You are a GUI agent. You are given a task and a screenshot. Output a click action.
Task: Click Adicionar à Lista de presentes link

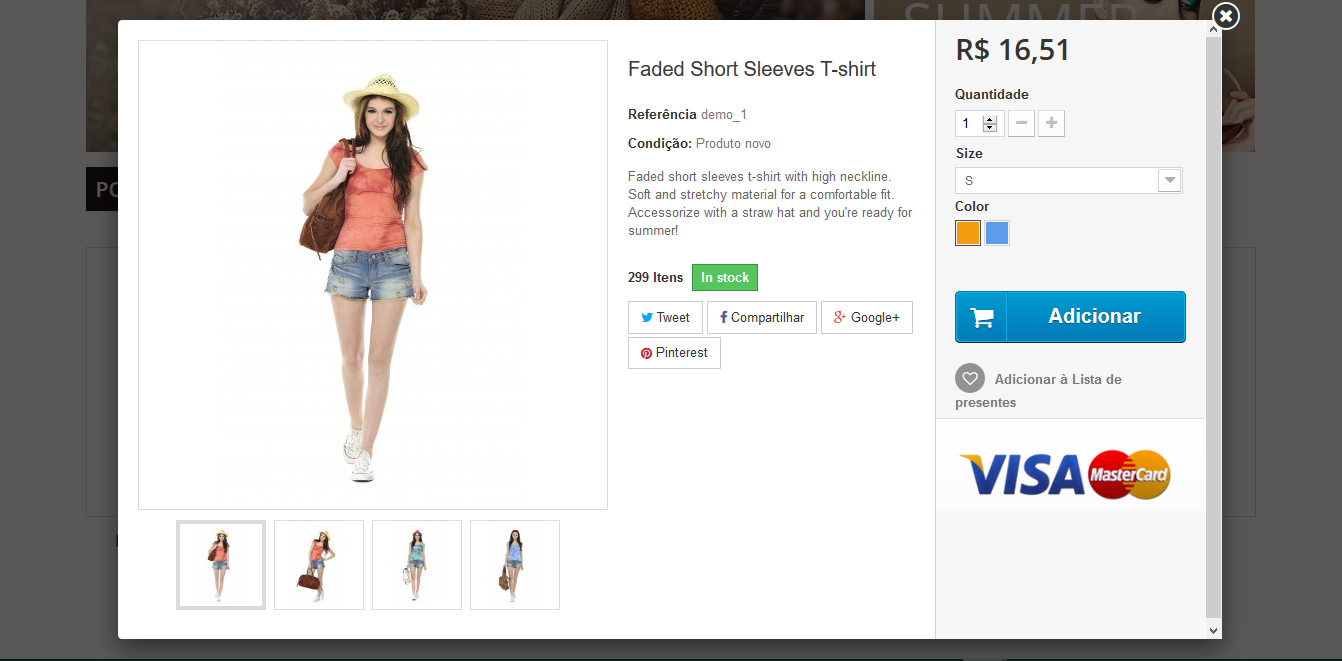[x=1038, y=390]
